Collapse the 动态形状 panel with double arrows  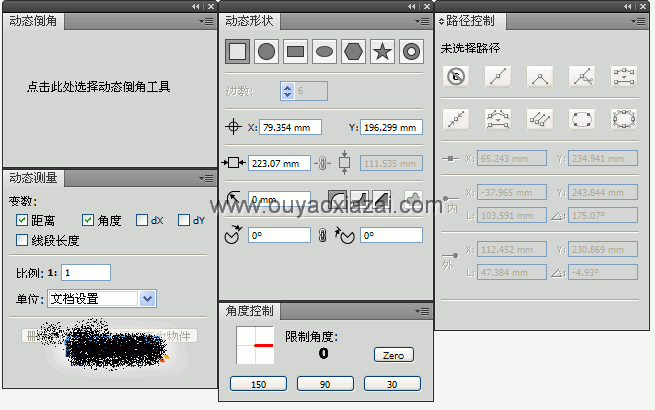click(412, 6)
